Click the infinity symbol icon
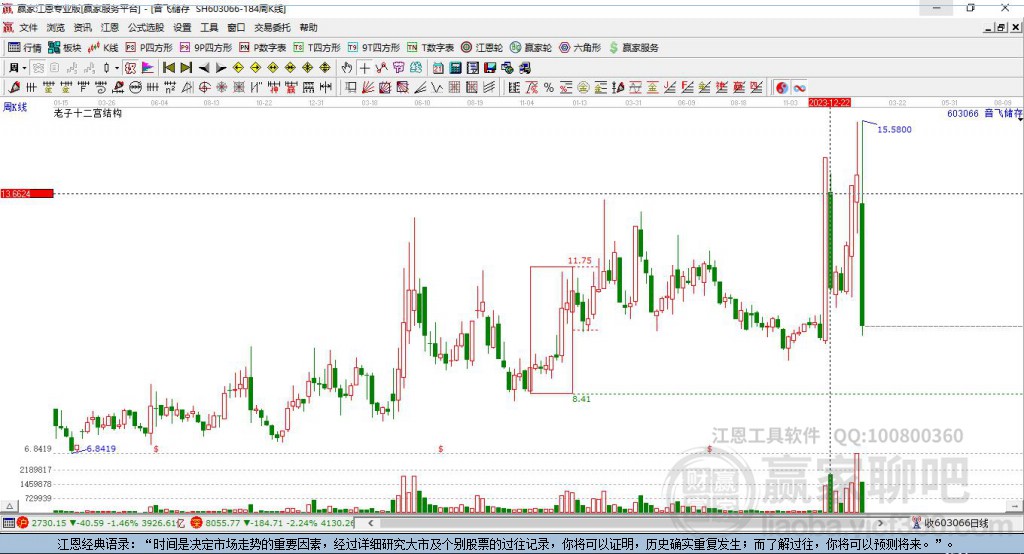The image size is (1024, 554). (x=799, y=88)
